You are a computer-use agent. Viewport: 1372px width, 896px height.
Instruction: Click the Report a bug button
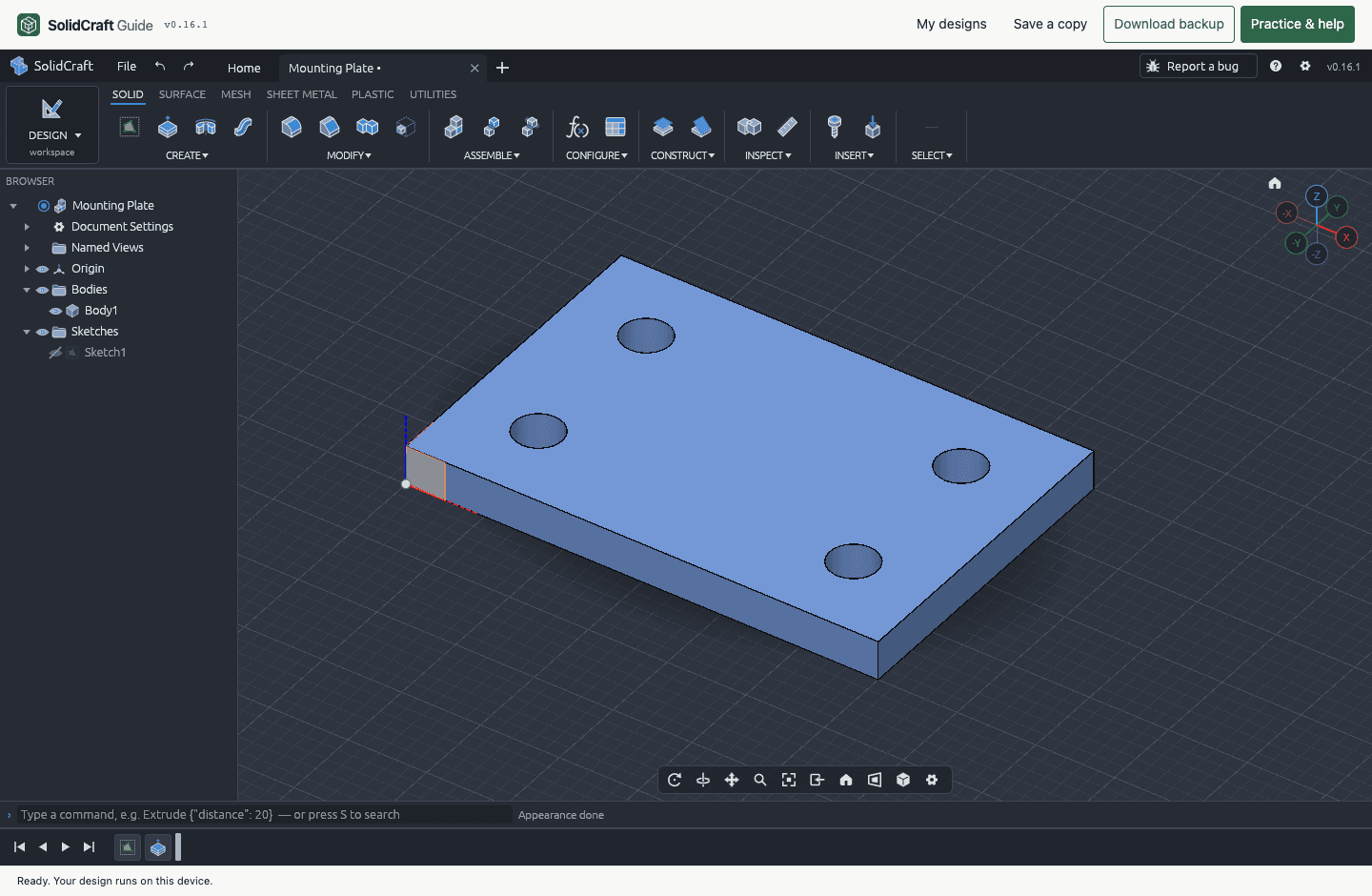(x=1199, y=66)
